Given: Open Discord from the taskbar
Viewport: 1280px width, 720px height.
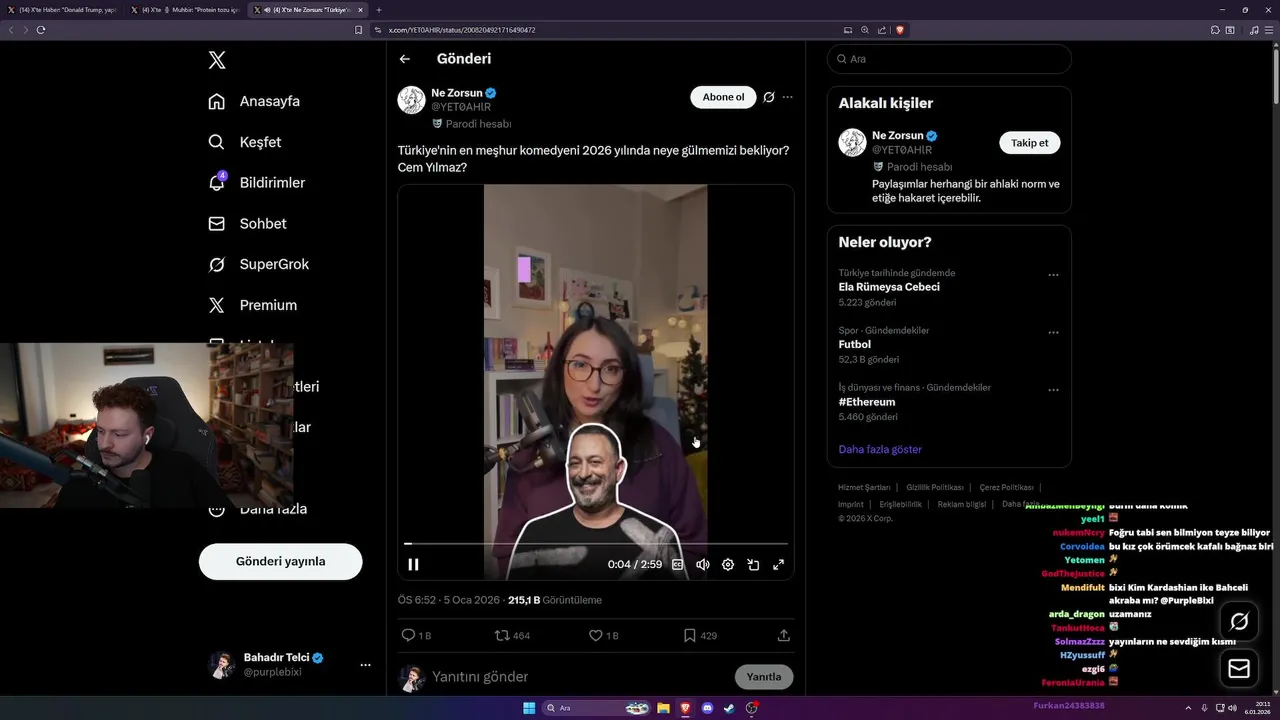Looking at the screenshot, I should point(707,708).
